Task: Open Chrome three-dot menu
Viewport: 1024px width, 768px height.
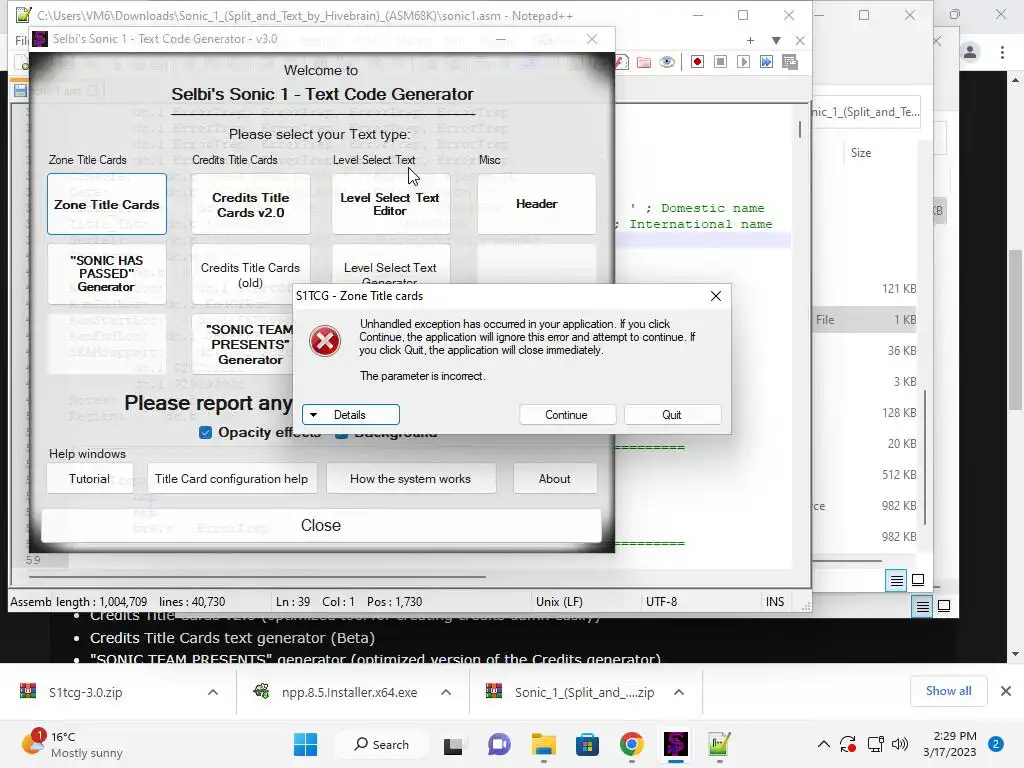Action: coord(1002,52)
